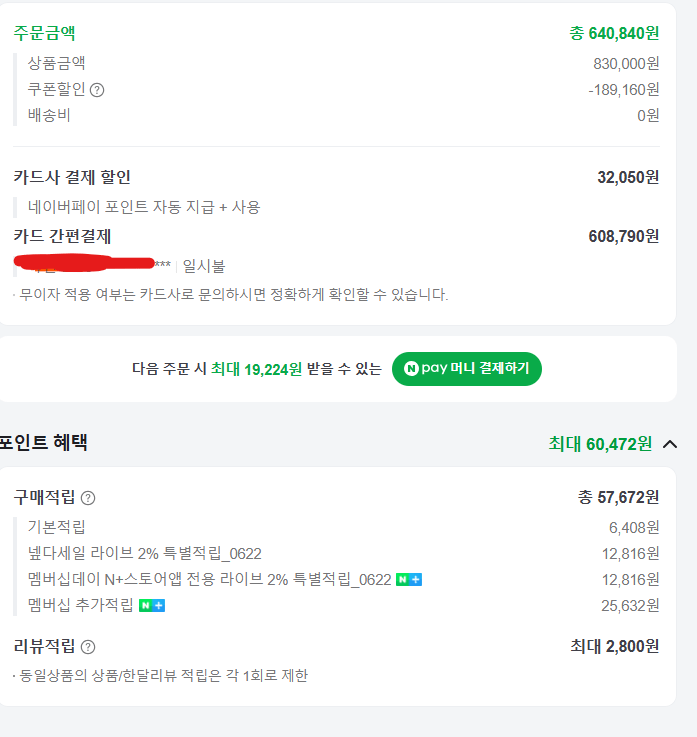The image size is (697, 737).
Task: Click the N+ badge after 특별적립_0622
Action: (x=409, y=580)
